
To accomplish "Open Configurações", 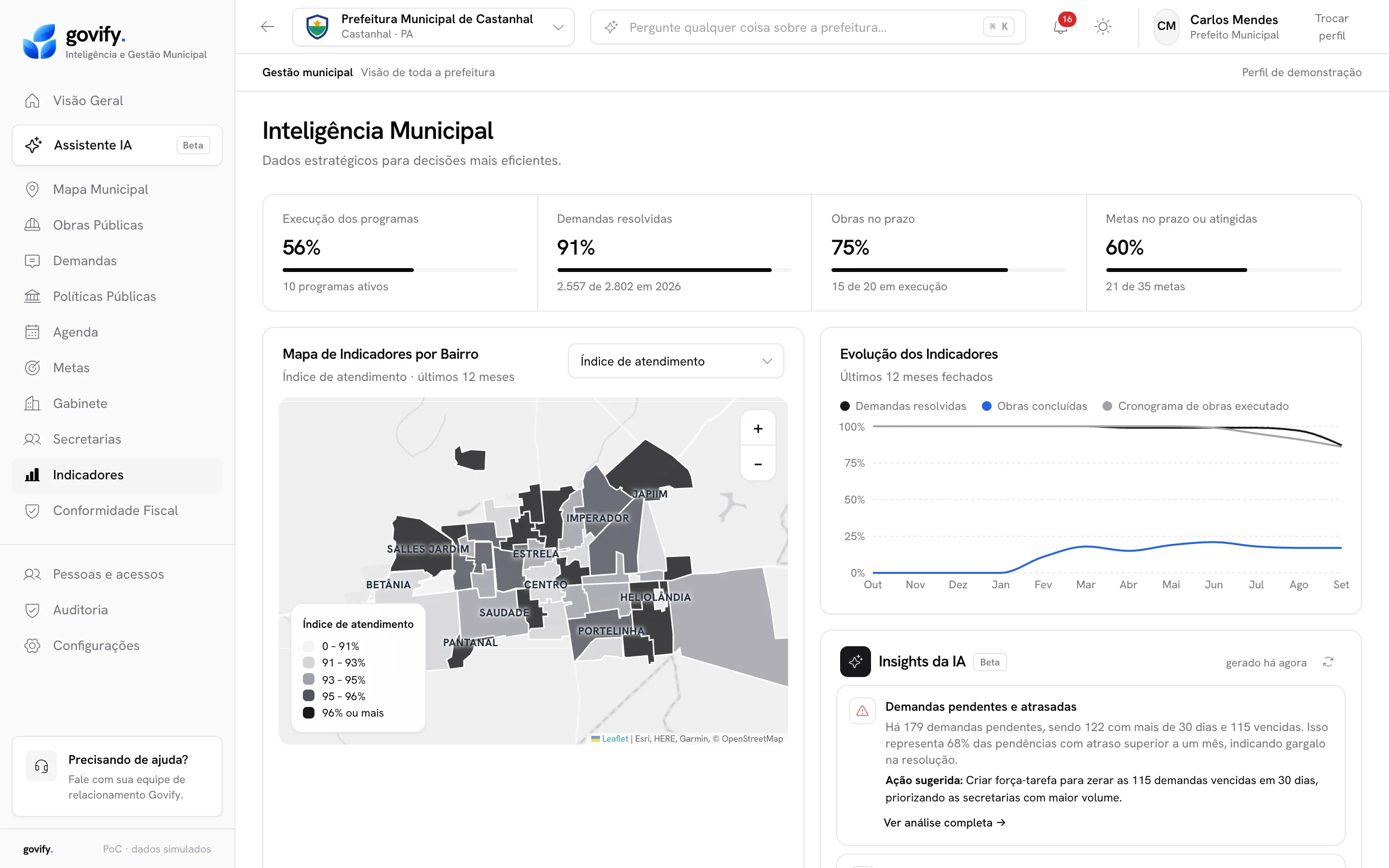I will tap(117, 645).
